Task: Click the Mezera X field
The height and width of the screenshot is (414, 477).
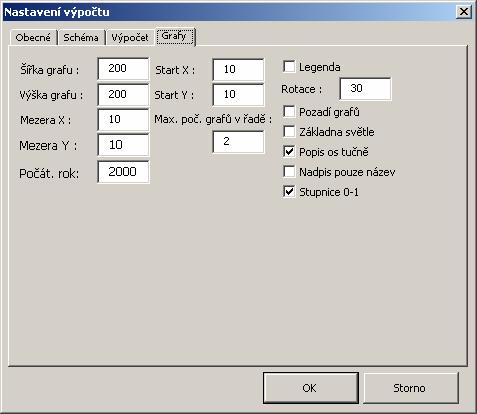Action: click(123, 120)
